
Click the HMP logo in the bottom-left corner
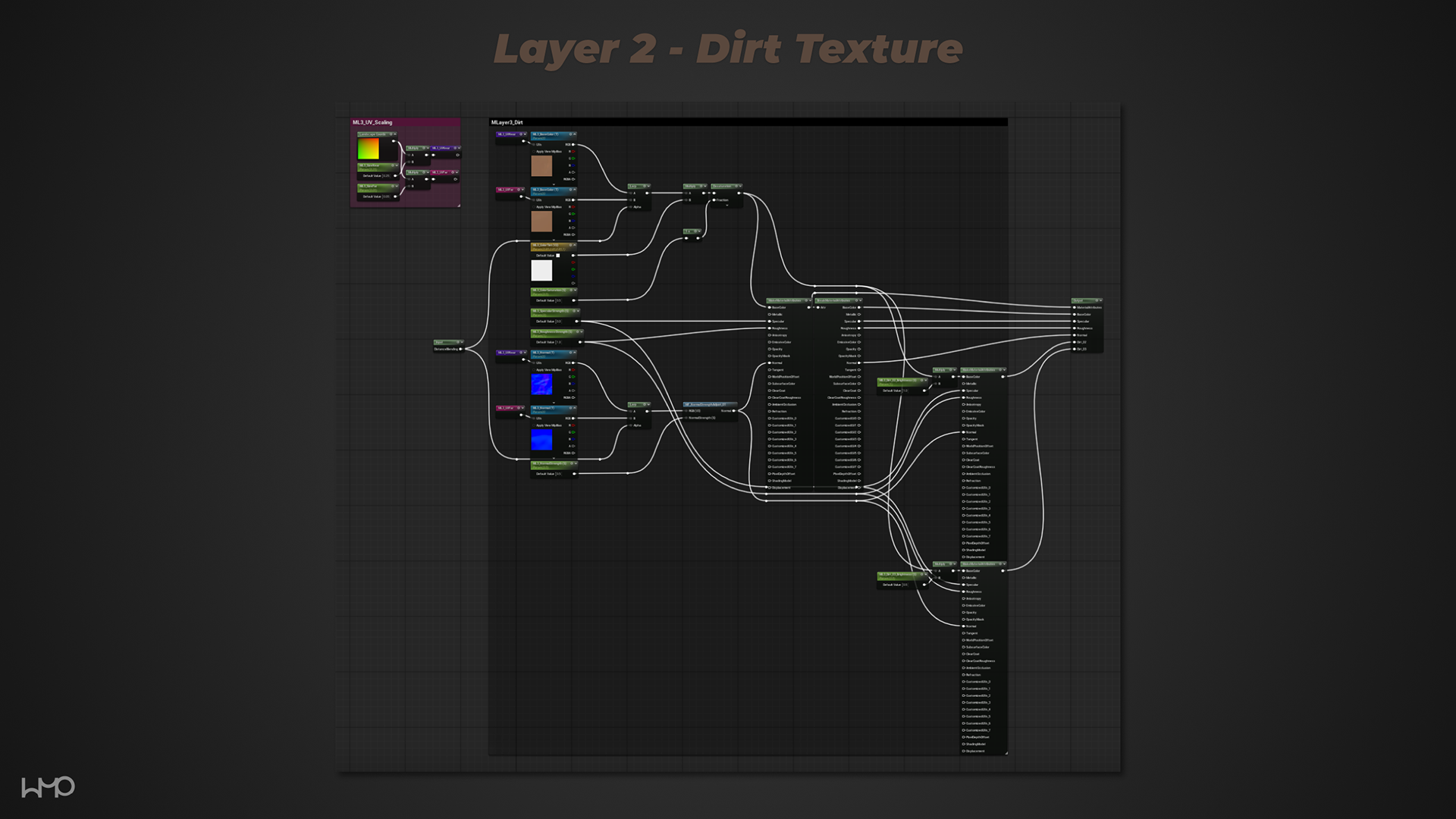[x=48, y=786]
